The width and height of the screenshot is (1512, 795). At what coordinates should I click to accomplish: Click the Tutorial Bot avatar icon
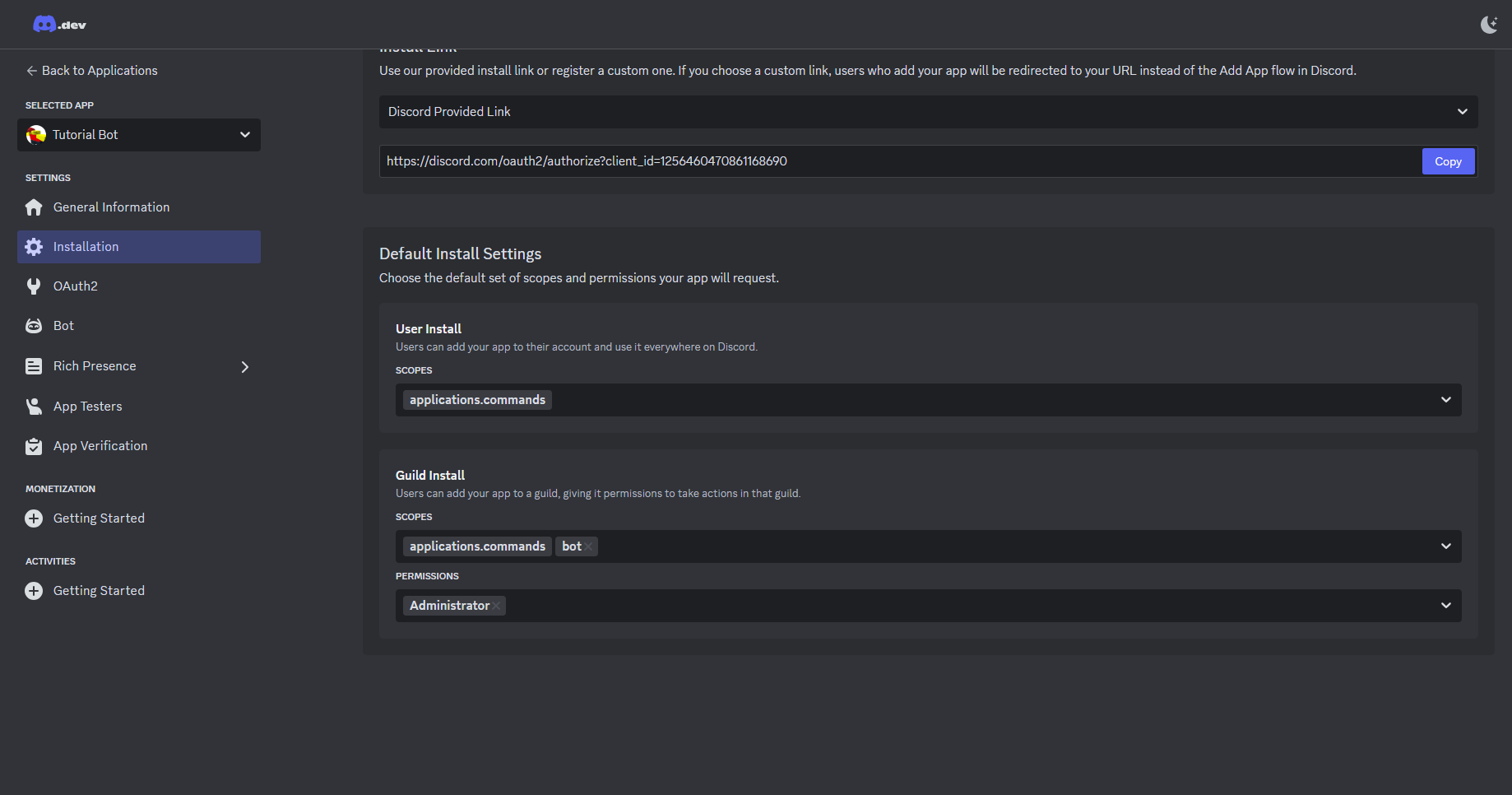[x=36, y=135]
